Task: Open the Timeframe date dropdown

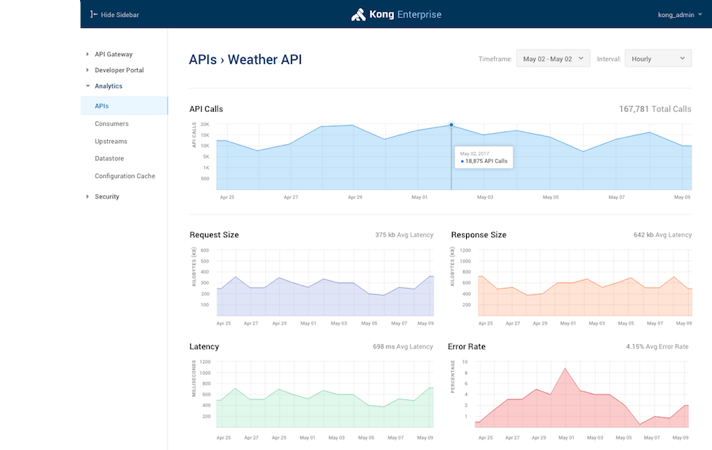Action: [553, 59]
